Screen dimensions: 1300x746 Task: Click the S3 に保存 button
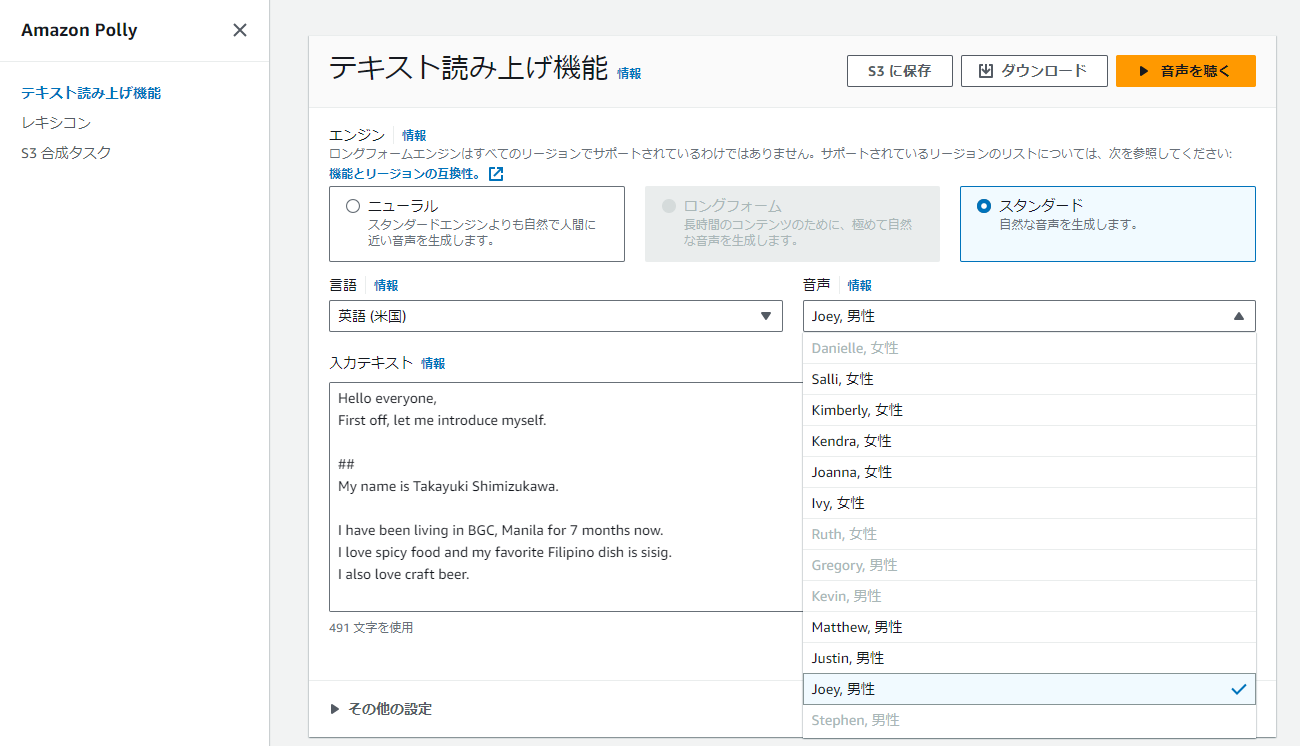[x=900, y=71]
